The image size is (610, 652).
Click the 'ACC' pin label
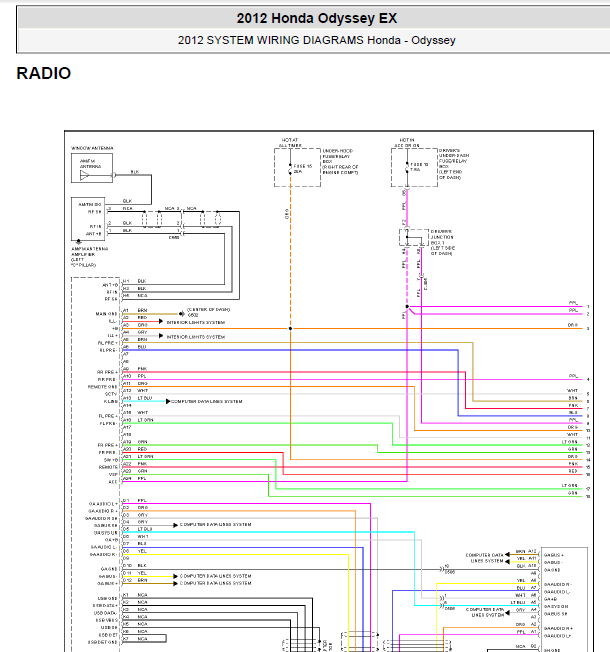(113, 482)
